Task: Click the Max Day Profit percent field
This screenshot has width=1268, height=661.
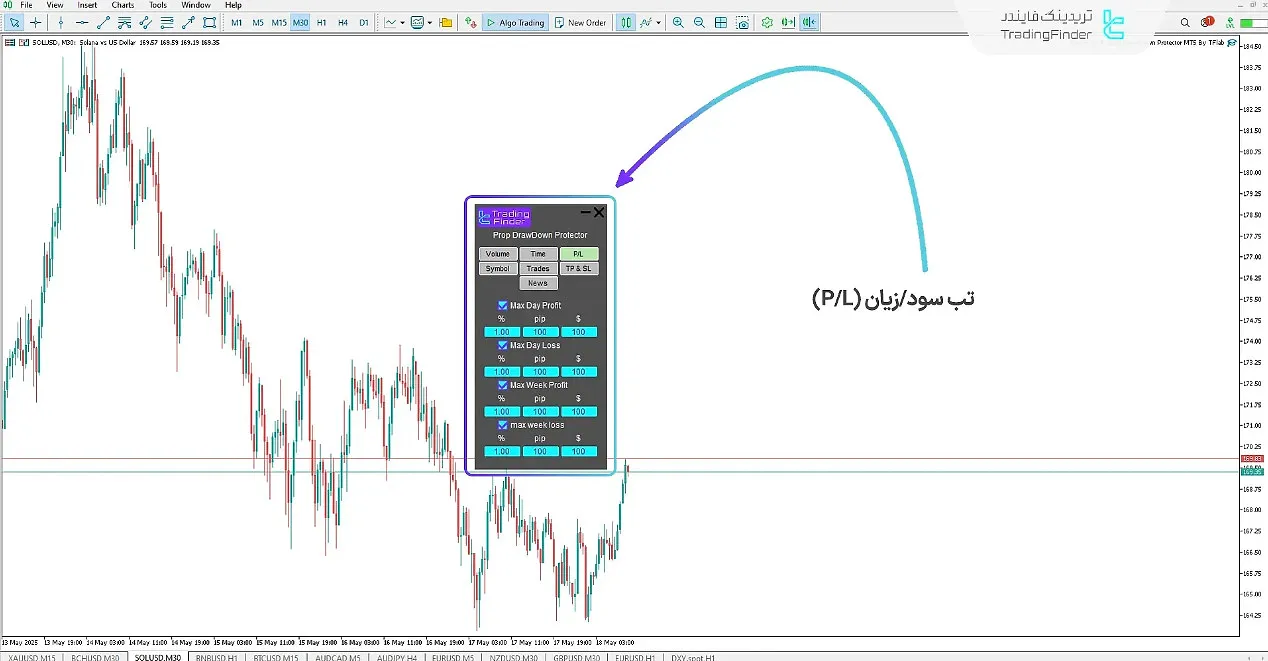Action: click(x=502, y=332)
